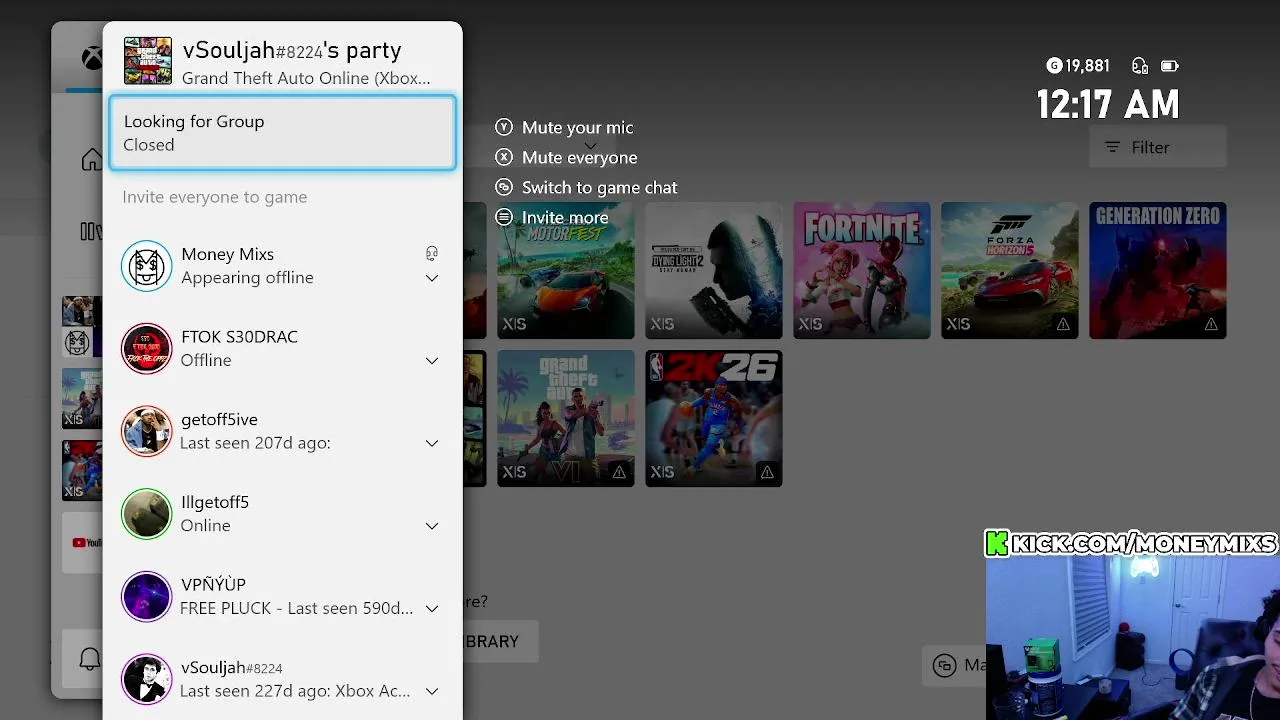1280x720 pixels.
Task: Click 'FREE PLUCK - Last seen 590d...' text
Action: 296,608
